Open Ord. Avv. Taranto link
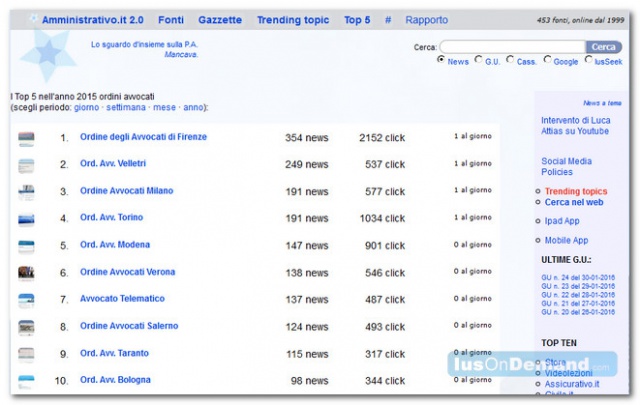 tap(114, 353)
